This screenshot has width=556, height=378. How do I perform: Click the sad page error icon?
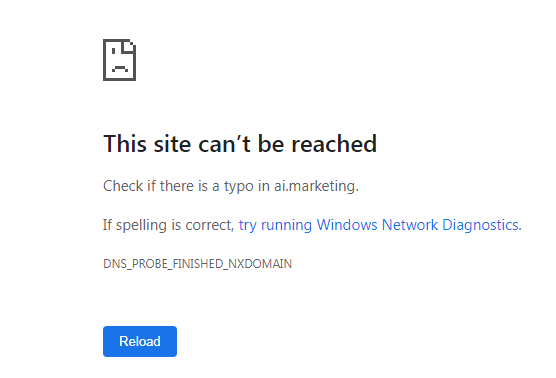(119, 60)
